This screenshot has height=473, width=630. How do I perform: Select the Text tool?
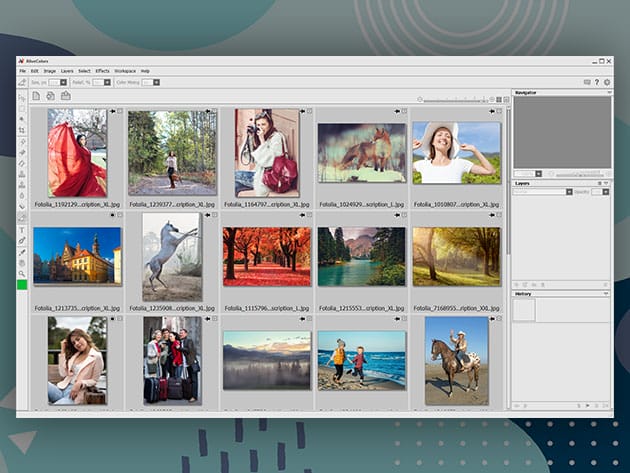point(22,230)
